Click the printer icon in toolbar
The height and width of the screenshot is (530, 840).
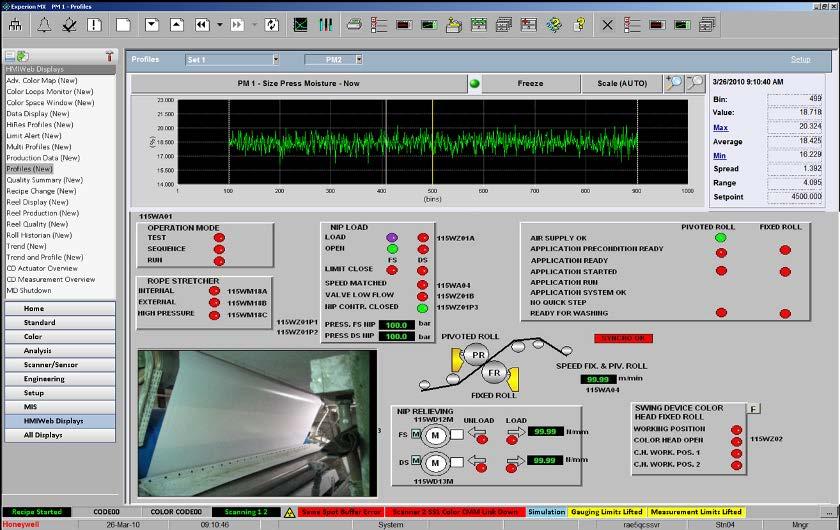tap(354, 24)
